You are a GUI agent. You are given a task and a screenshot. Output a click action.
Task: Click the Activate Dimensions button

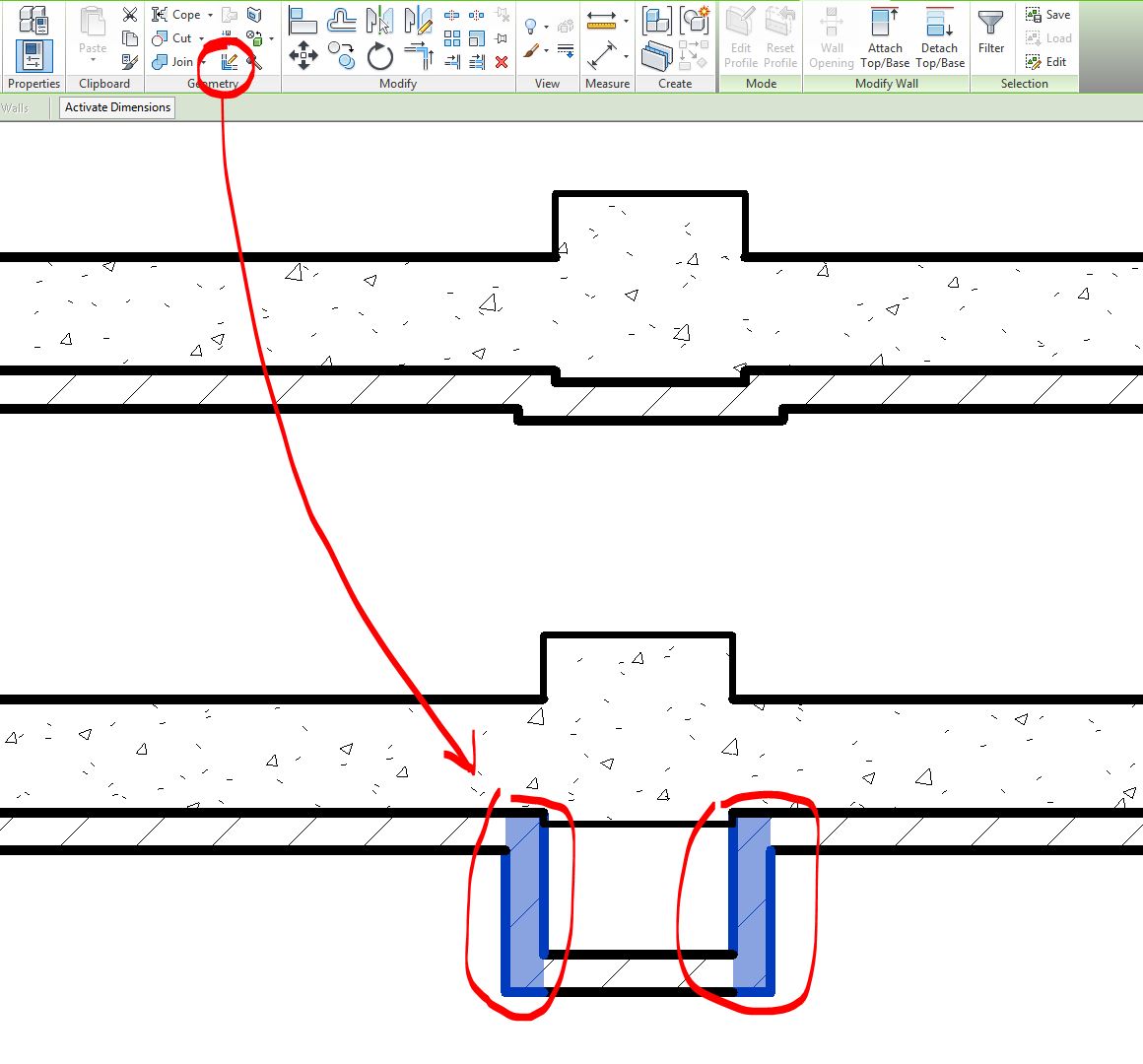117,107
